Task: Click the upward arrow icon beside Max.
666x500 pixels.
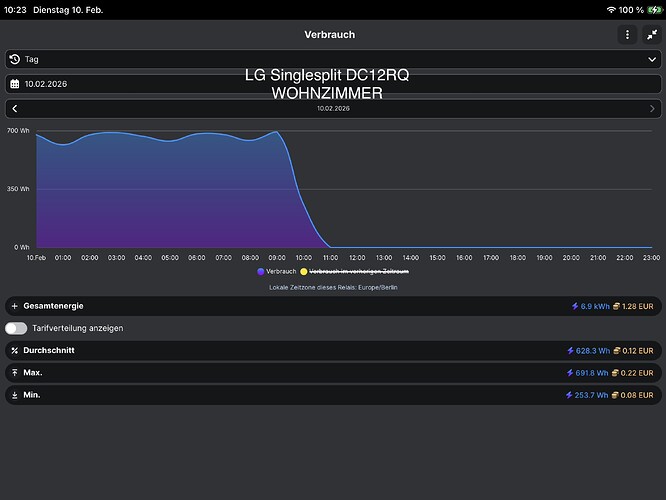Action: click(15, 373)
